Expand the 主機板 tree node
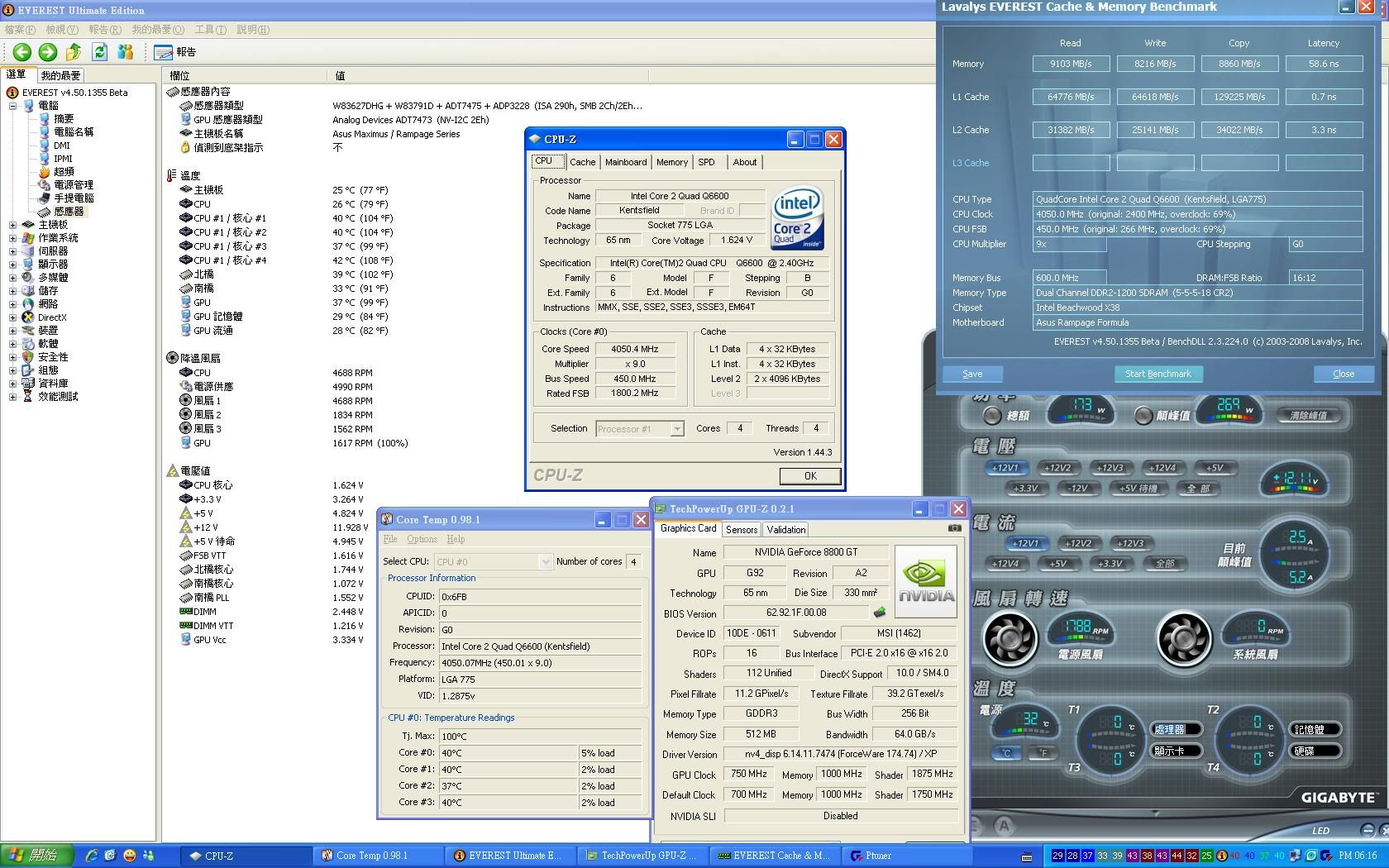This screenshot has height=868, width=1389. [12, 225]
